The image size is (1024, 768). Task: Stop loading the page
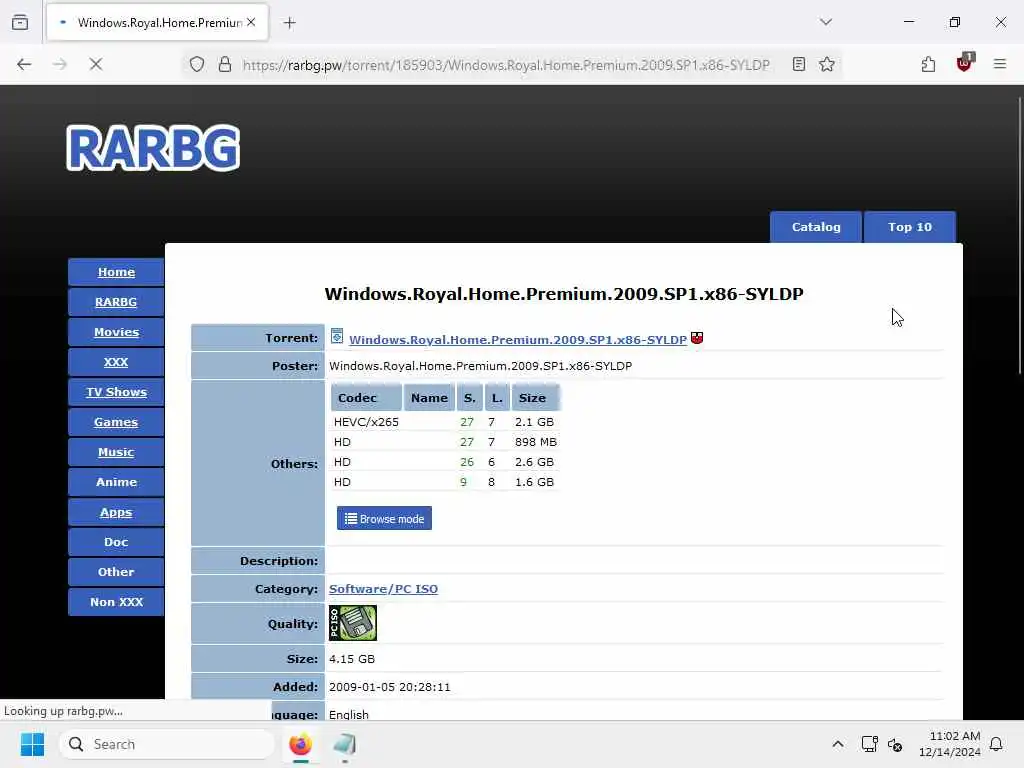[96, 64]
